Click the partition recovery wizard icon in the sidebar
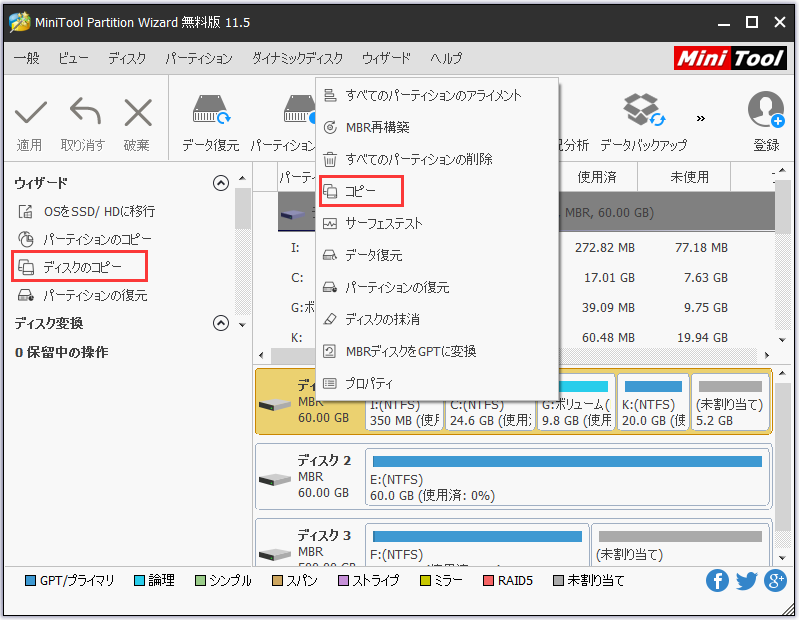The width and height of the screenshot is (799, 620). (25, 295)
